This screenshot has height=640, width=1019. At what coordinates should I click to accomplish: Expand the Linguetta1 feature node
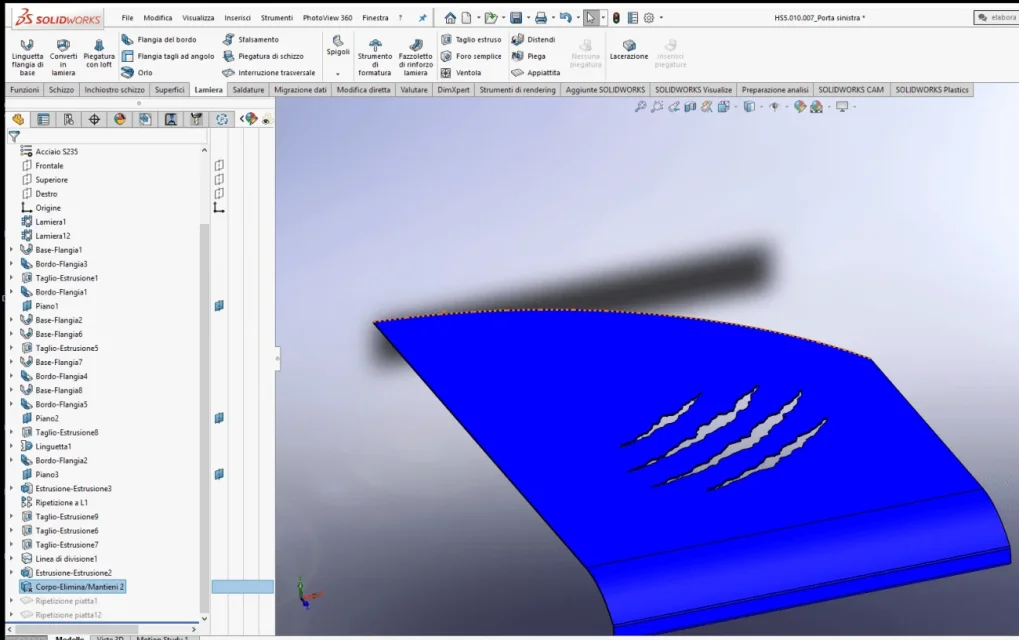click(x=11, y=446)
